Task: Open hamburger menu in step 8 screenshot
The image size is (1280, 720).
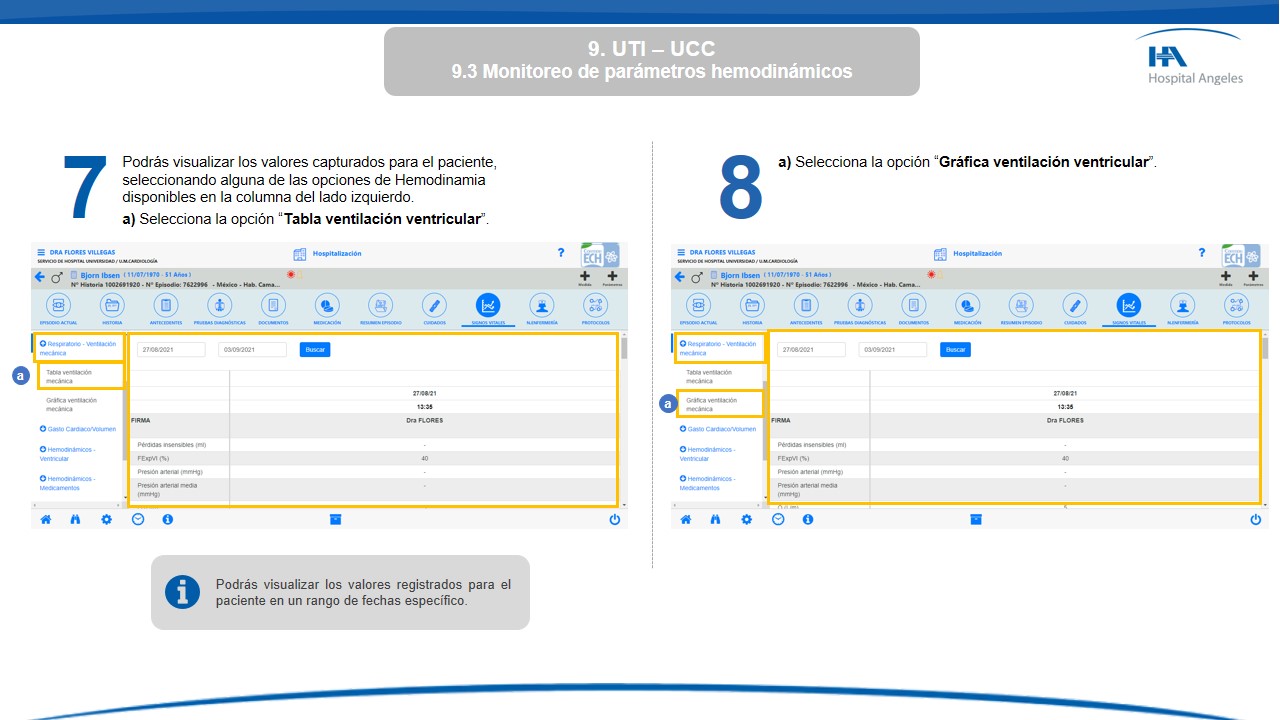Action: pyautogui.click(x=681, y=253)
